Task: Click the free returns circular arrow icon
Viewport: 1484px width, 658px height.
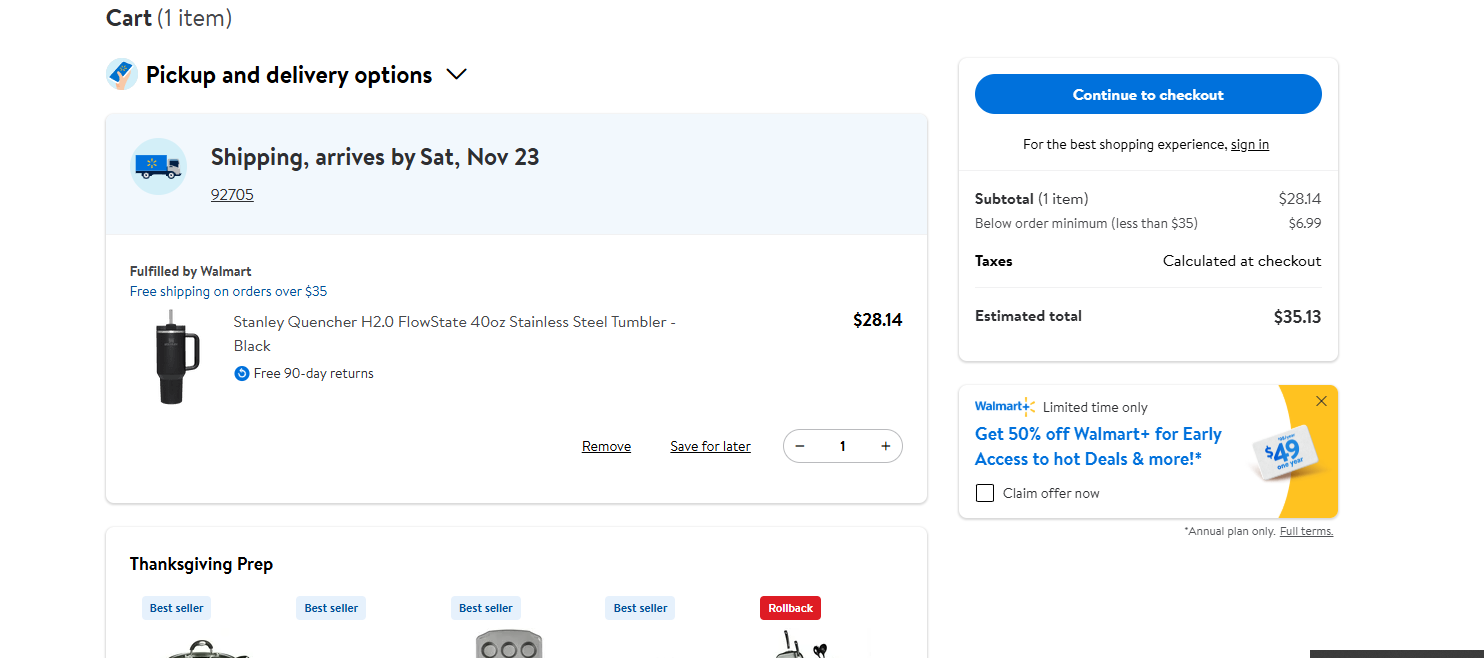Action: (241, 373)
